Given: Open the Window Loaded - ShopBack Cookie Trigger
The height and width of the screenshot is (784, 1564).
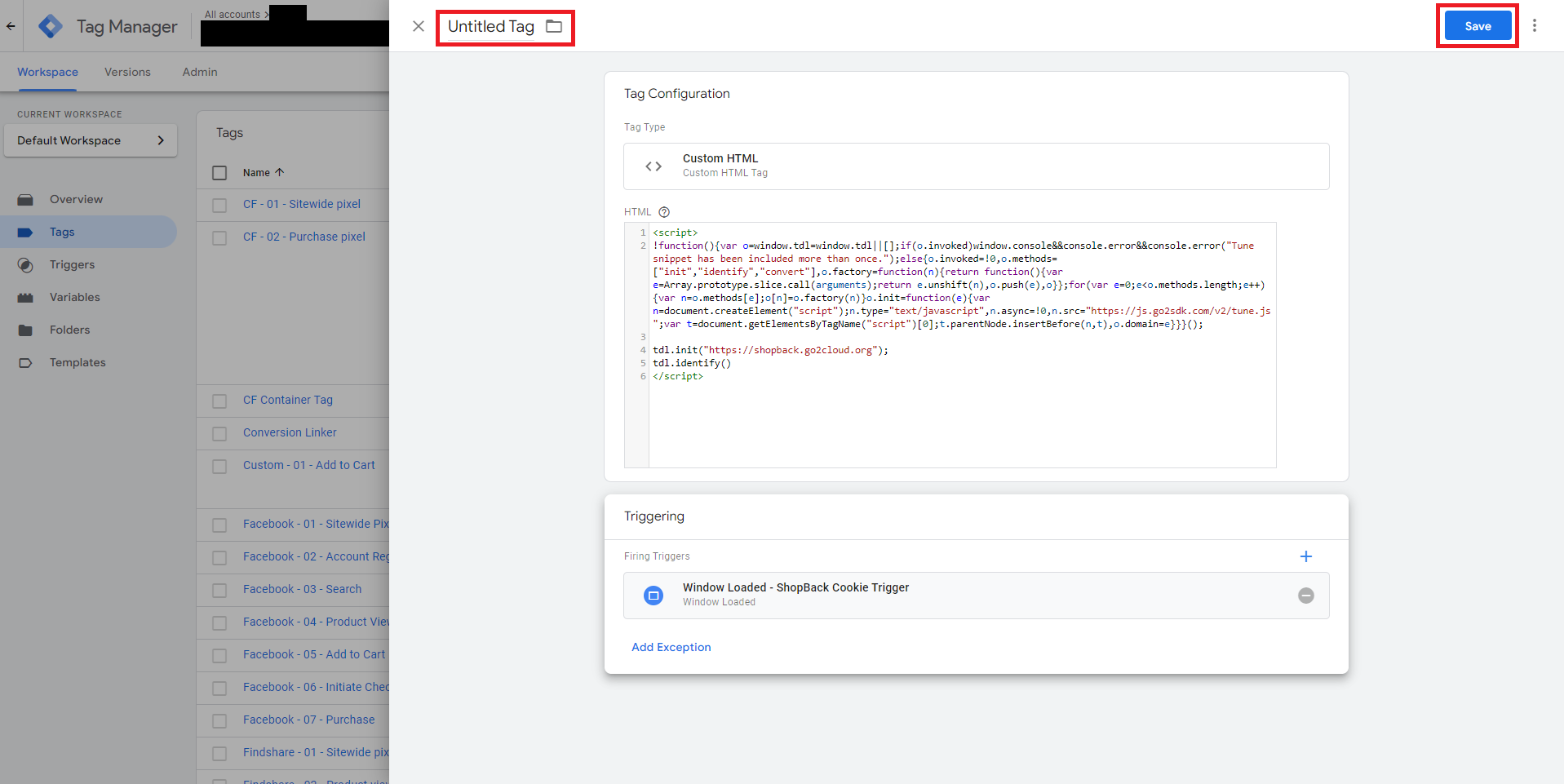Looking at the screenshot, I should pos(976,596).
